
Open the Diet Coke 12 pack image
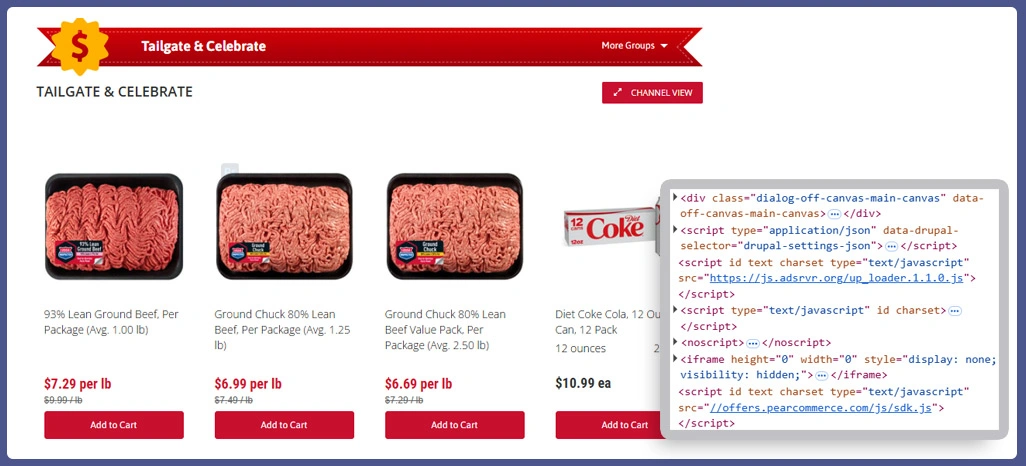click(610, 226)
